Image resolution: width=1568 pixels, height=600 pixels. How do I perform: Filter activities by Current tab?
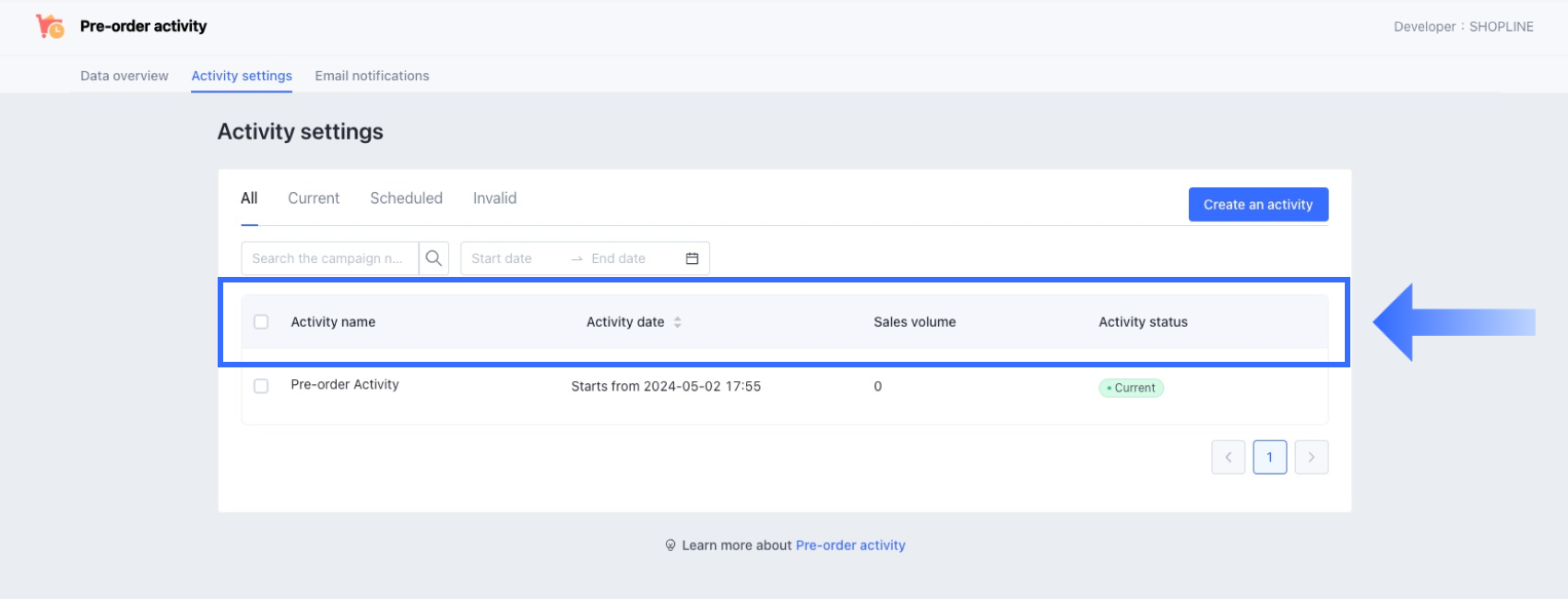314,198
